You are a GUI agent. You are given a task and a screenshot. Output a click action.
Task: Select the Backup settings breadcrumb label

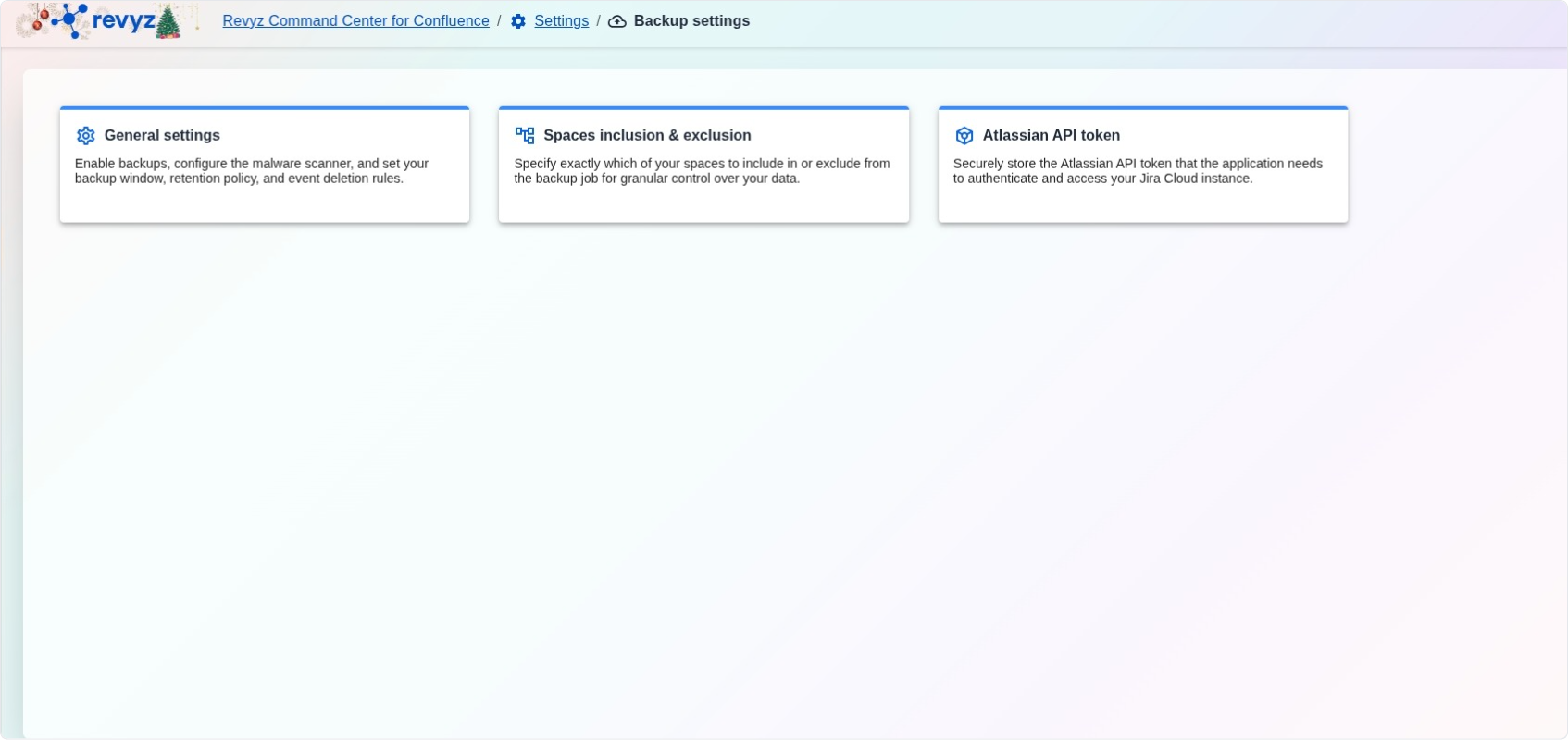click(691, 21)
